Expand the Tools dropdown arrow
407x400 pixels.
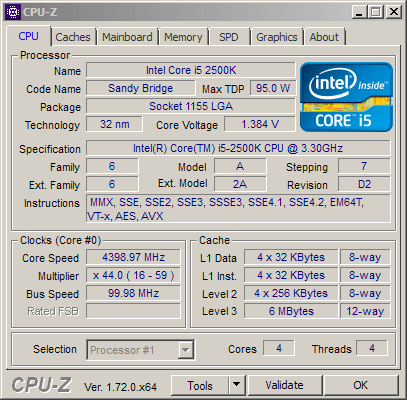(x=237, y=386)
